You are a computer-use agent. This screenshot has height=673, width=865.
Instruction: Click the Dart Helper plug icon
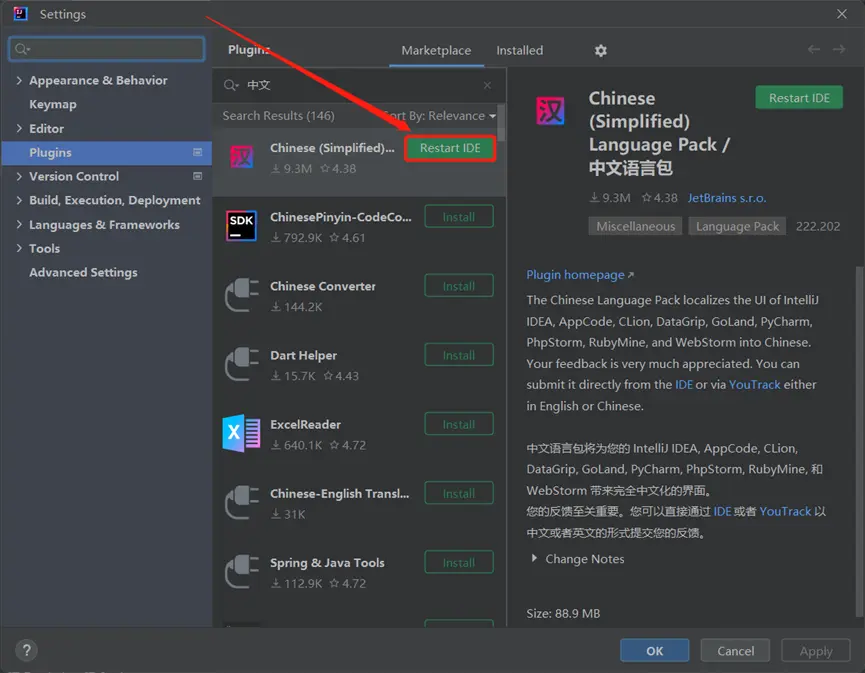pos(242,364)
